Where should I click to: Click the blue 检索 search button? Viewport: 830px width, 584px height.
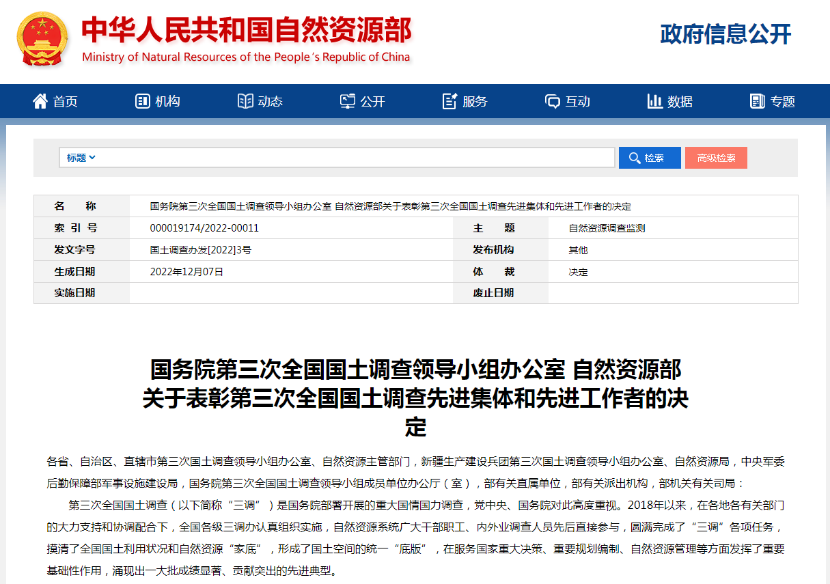click(x=648, y=157)
